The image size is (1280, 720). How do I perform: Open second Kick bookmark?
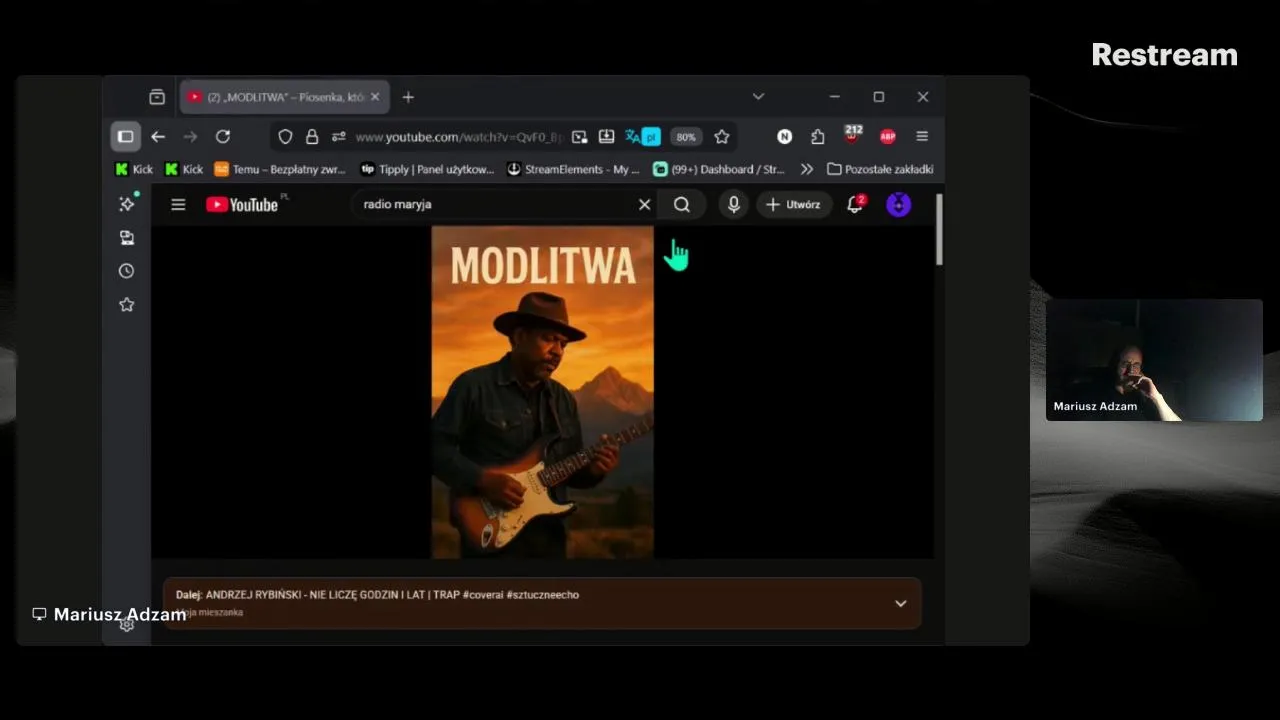coord(184,169)
